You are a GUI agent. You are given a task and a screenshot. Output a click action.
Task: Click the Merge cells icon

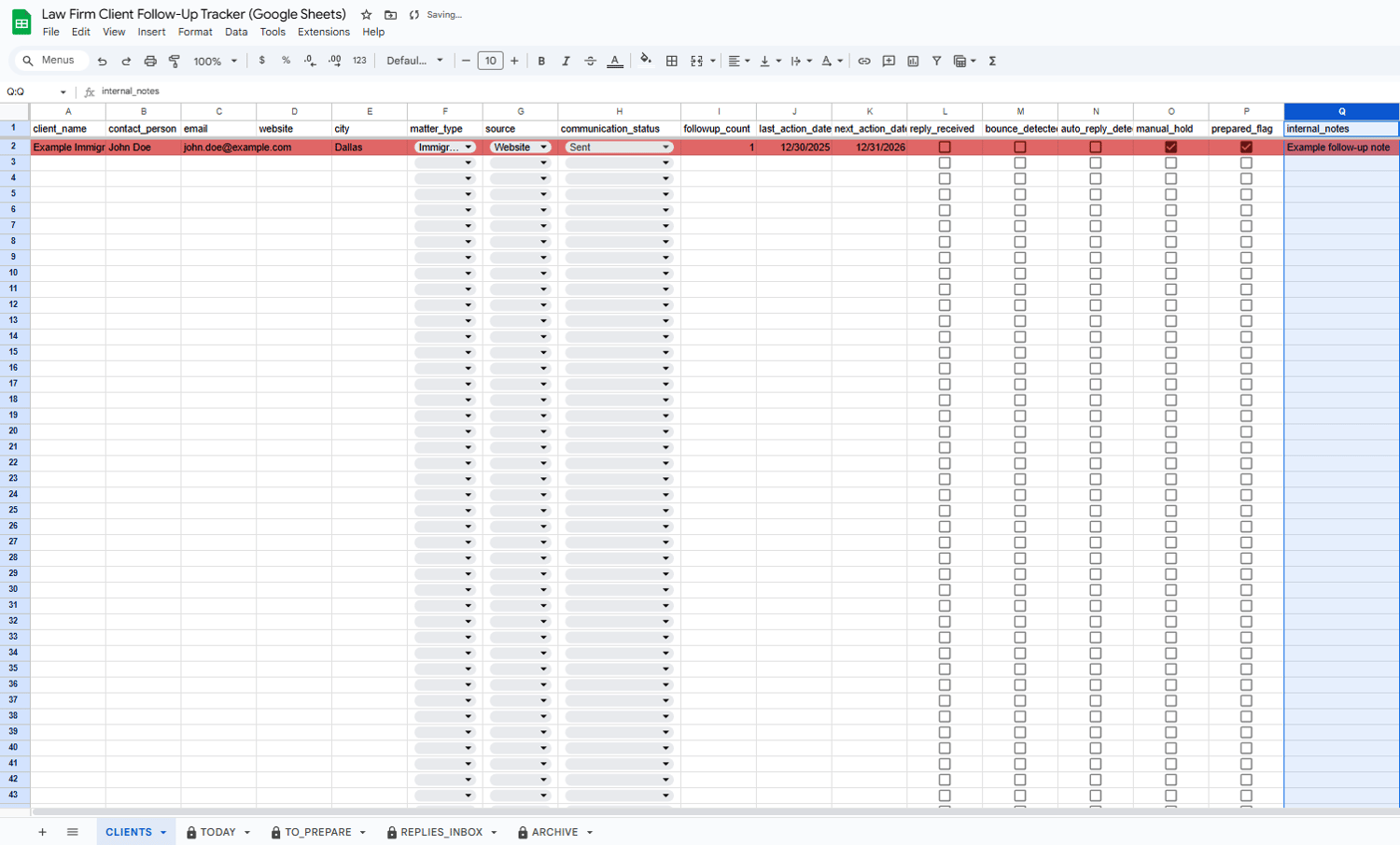click(696, 61)
